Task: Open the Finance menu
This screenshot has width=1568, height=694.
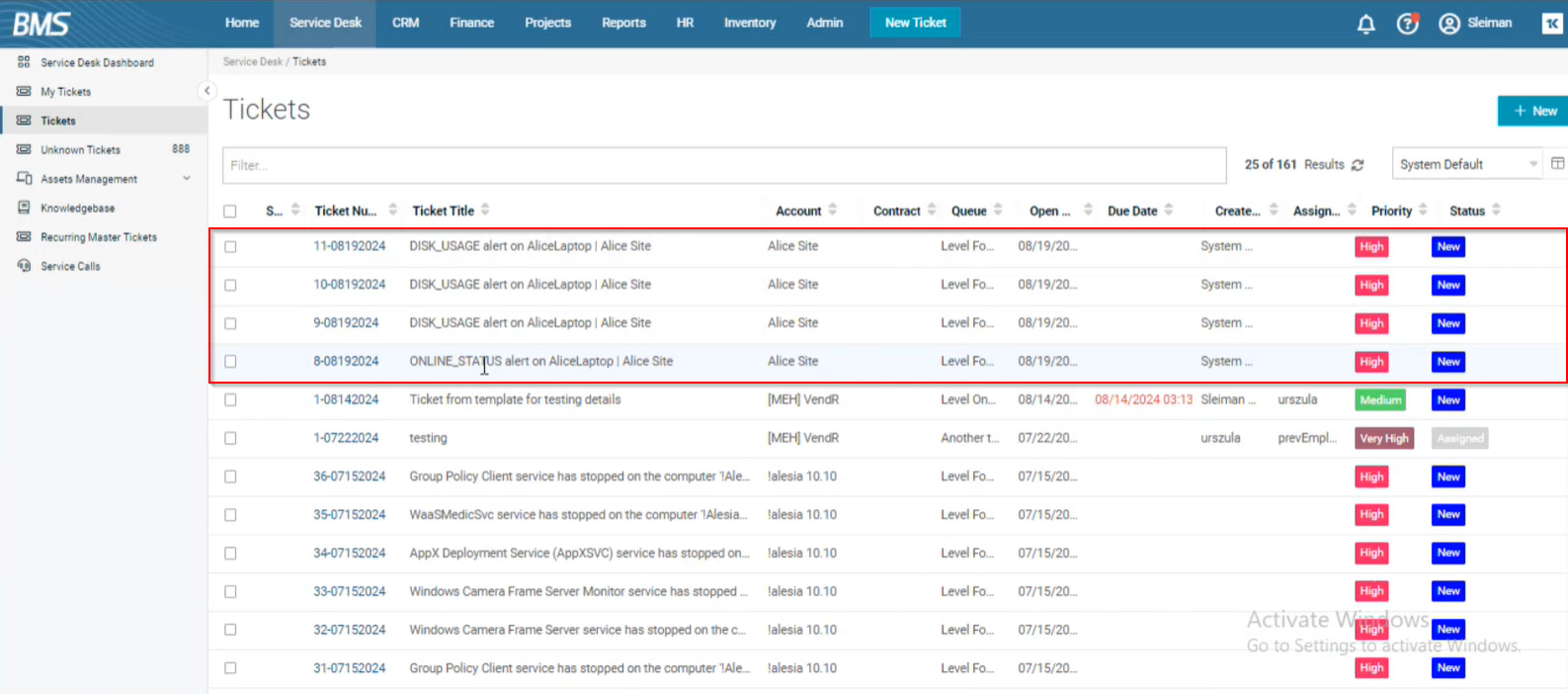Action: click(x=471, y=23)
